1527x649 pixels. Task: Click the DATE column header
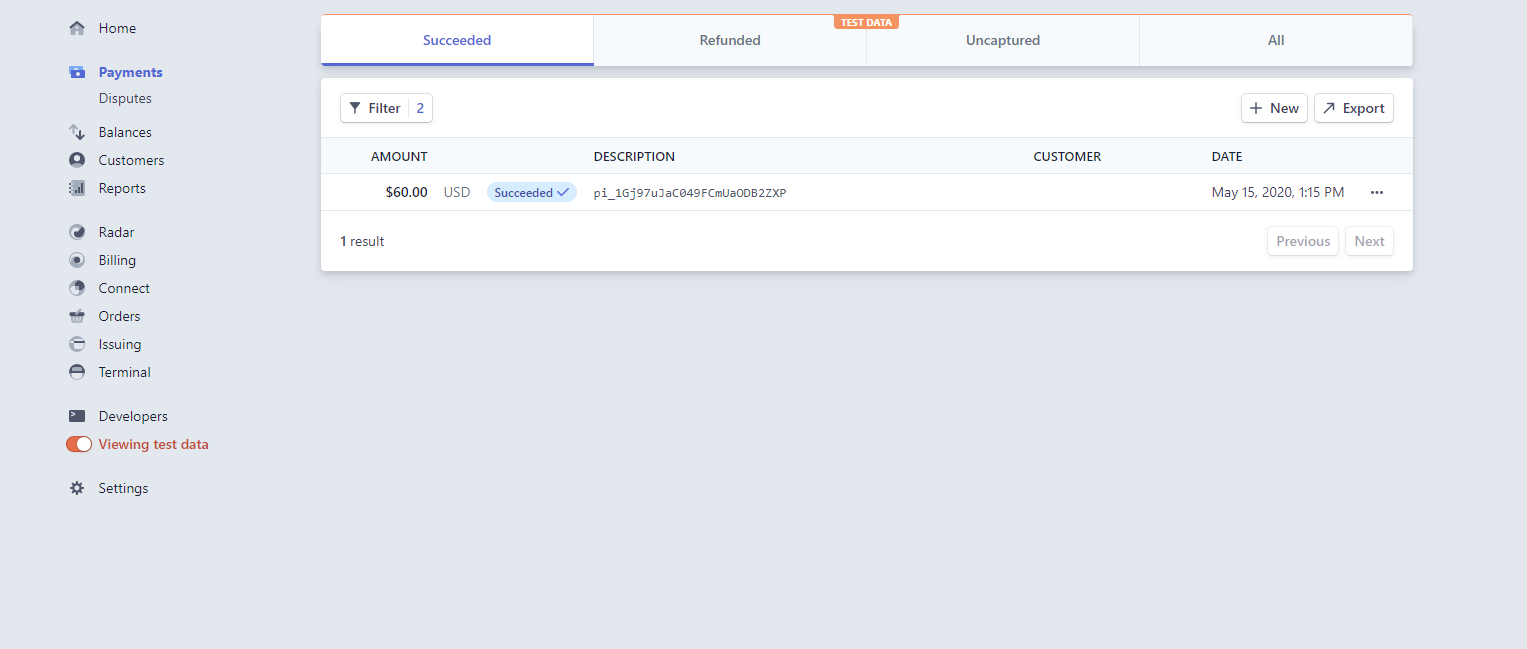1227,156
